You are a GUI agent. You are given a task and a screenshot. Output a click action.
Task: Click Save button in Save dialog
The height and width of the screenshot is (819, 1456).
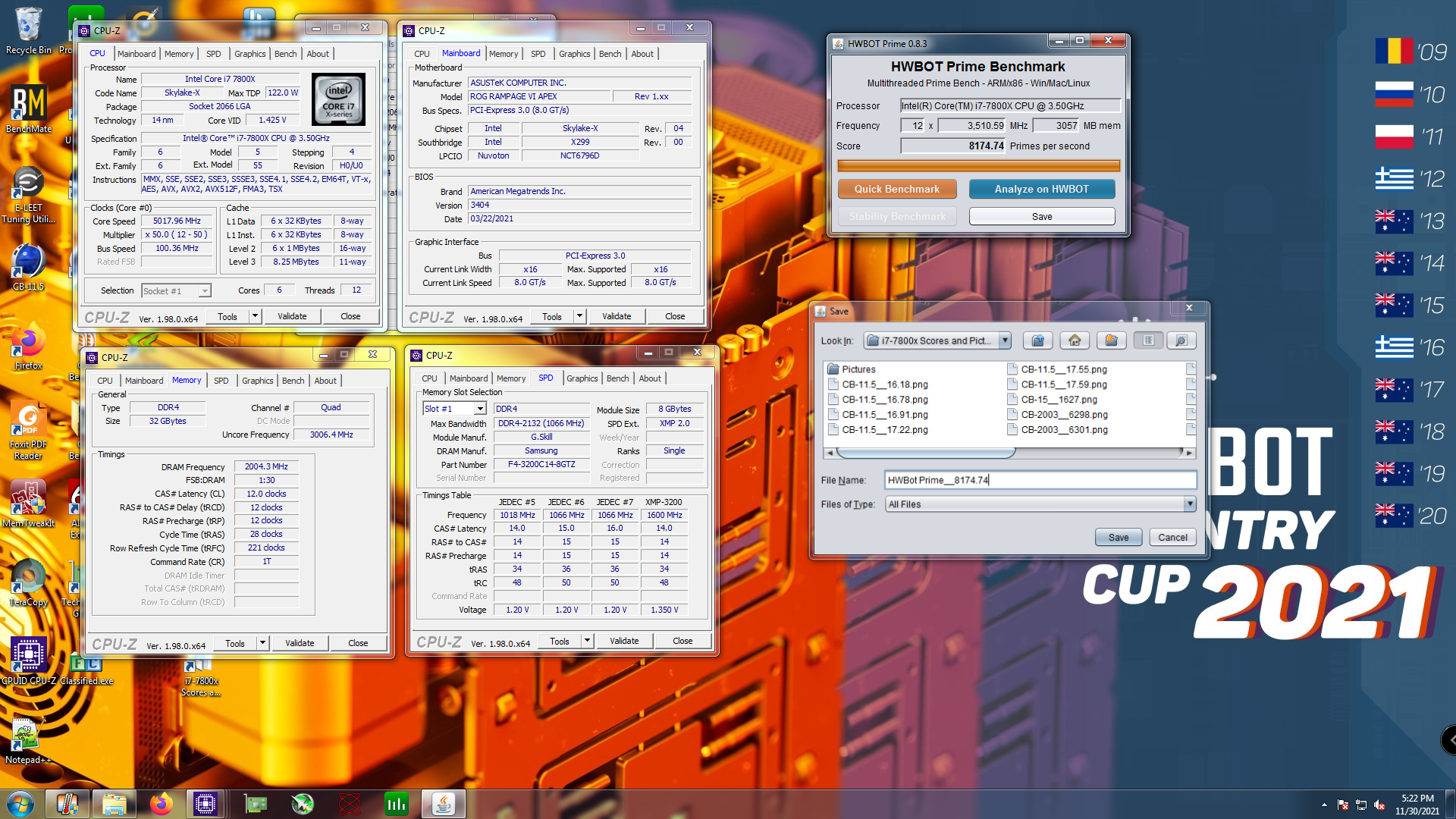(1119, 537)
